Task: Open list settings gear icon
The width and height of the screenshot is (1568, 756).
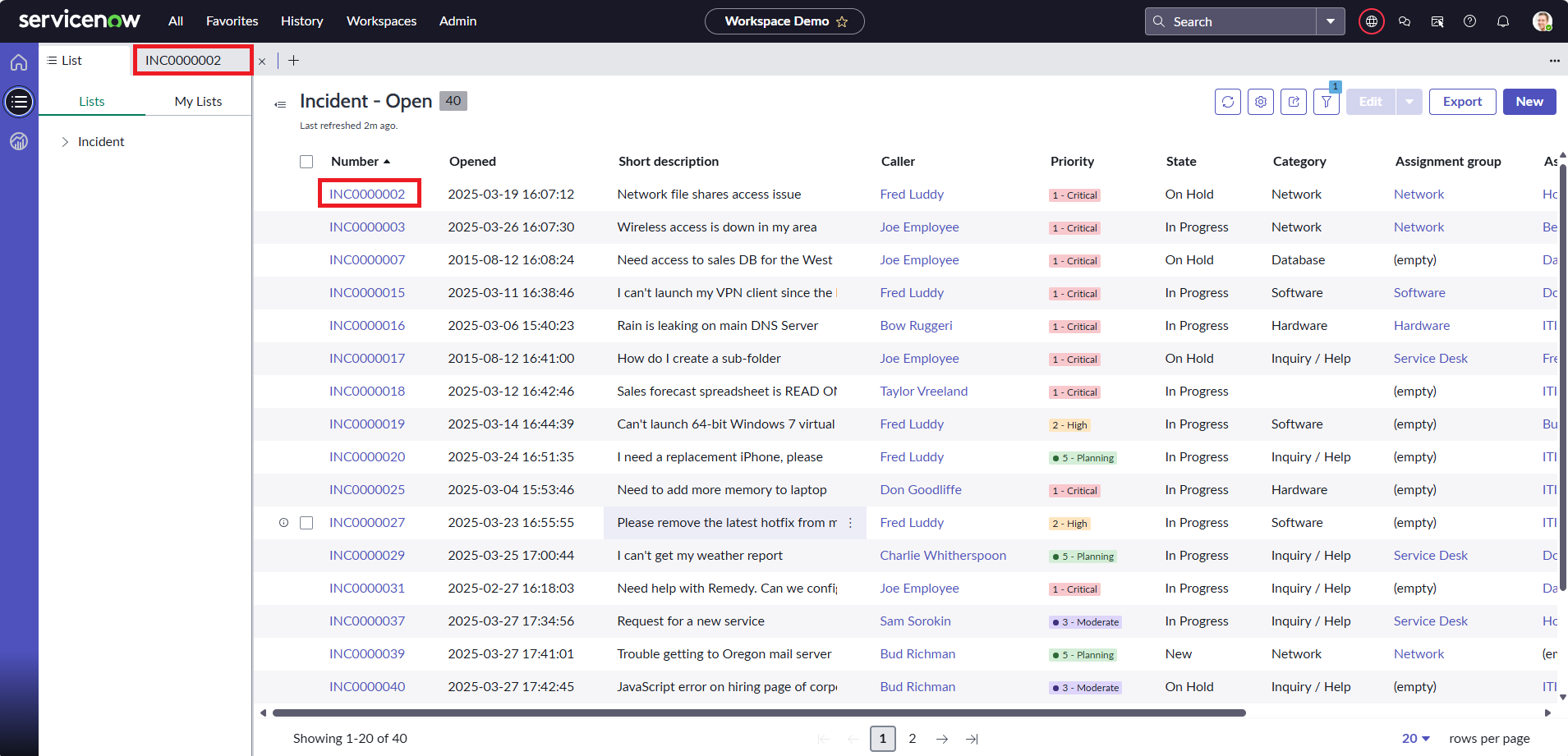Action: (1260, 102)
